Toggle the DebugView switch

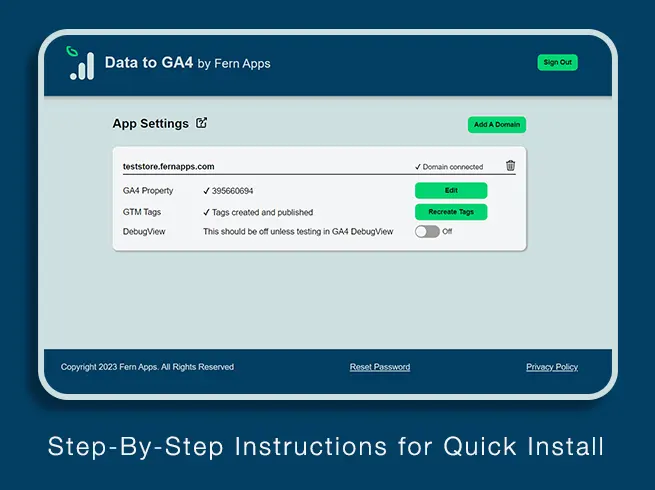pyautogui.click(x=427, y=231)
